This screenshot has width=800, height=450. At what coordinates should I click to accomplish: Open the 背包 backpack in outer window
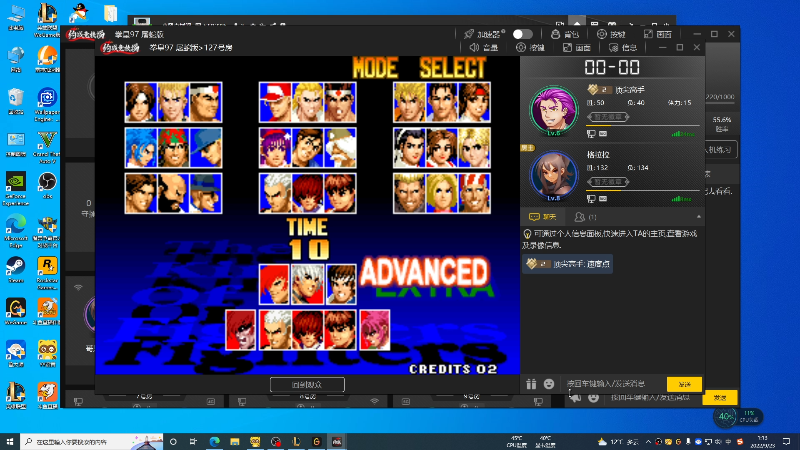pos(565,34)
